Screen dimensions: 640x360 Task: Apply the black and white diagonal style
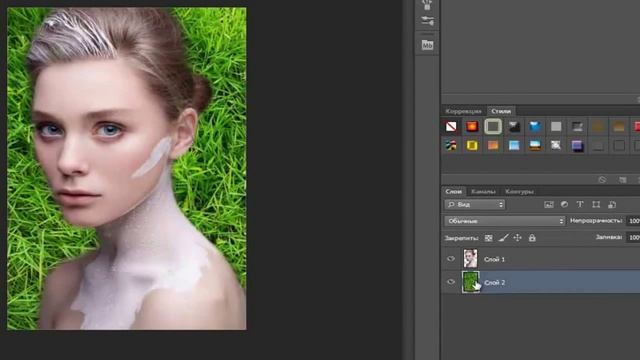click(514, 127)
